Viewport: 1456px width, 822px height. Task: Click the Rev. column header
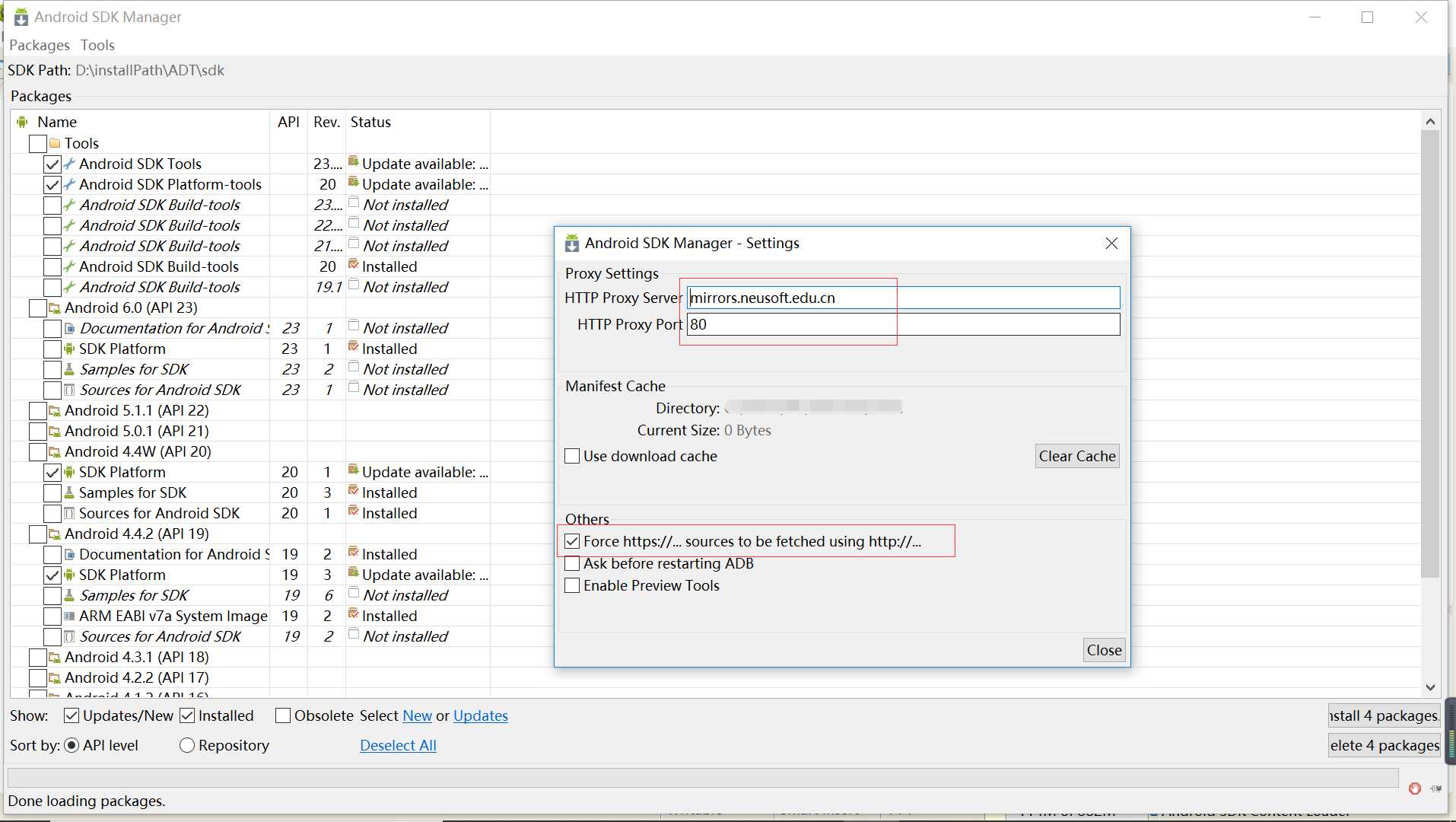[x=326, y=122]
